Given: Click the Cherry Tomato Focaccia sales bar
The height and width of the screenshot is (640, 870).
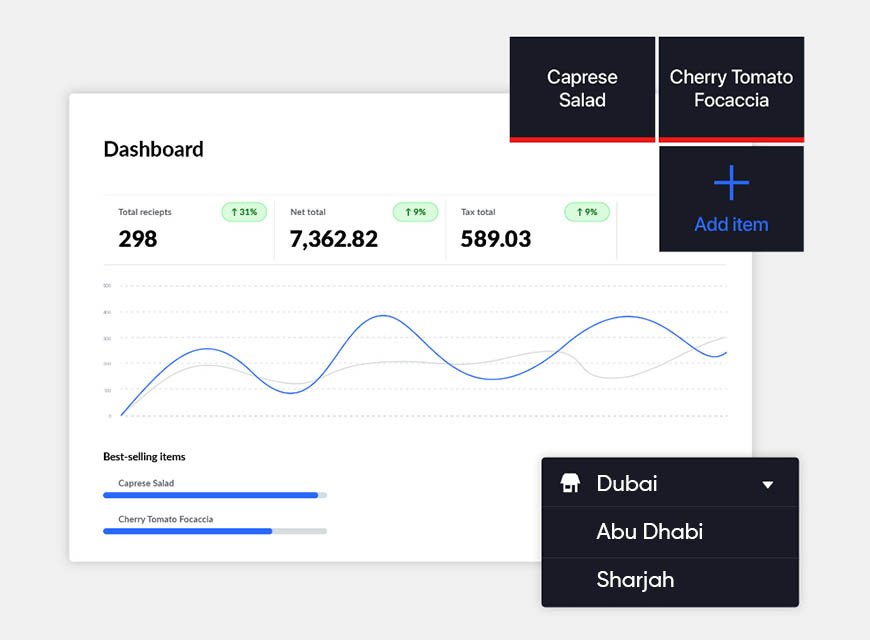Looking at the screenshot, I should (188, 531).
